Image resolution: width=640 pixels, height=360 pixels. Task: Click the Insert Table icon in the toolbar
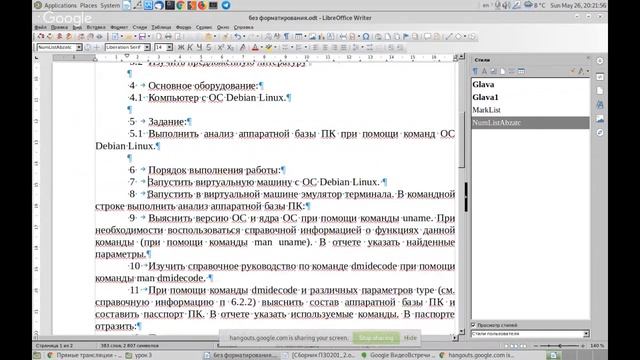[x=298, y=36]
